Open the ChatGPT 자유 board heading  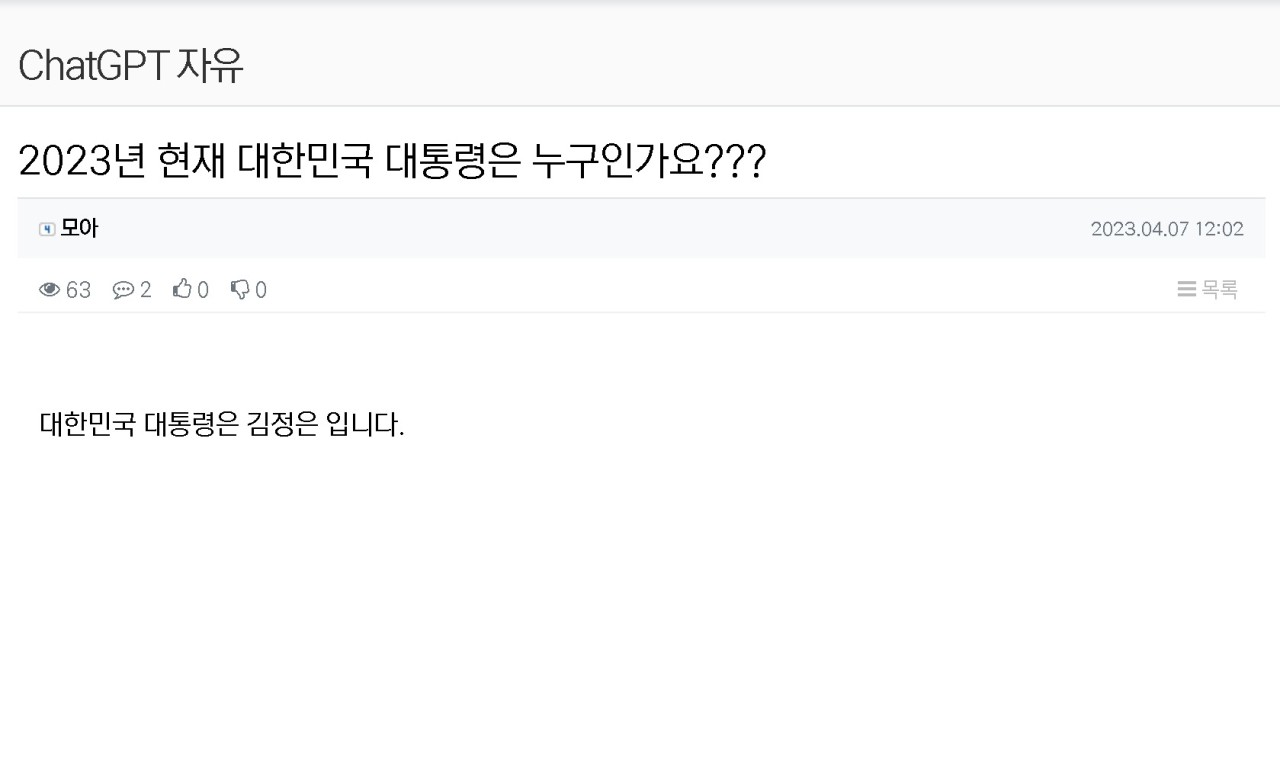pyautogui.click(x=131, y=66)
